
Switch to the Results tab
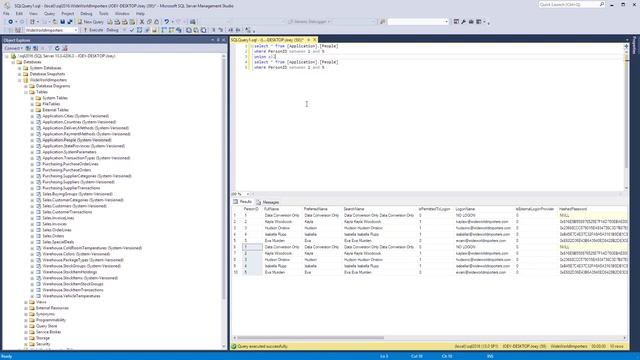pyautogui.click(x=243, y=202)
